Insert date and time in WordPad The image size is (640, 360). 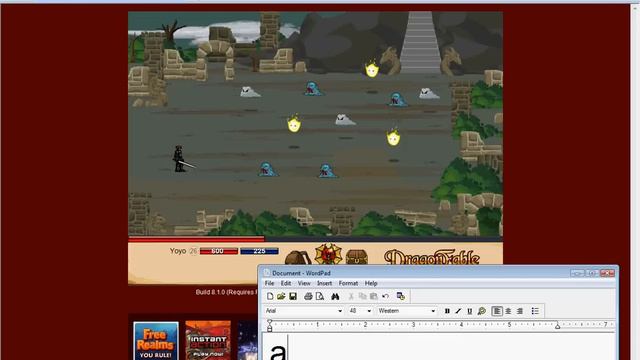pyautogui.click(x=400, y=296)
